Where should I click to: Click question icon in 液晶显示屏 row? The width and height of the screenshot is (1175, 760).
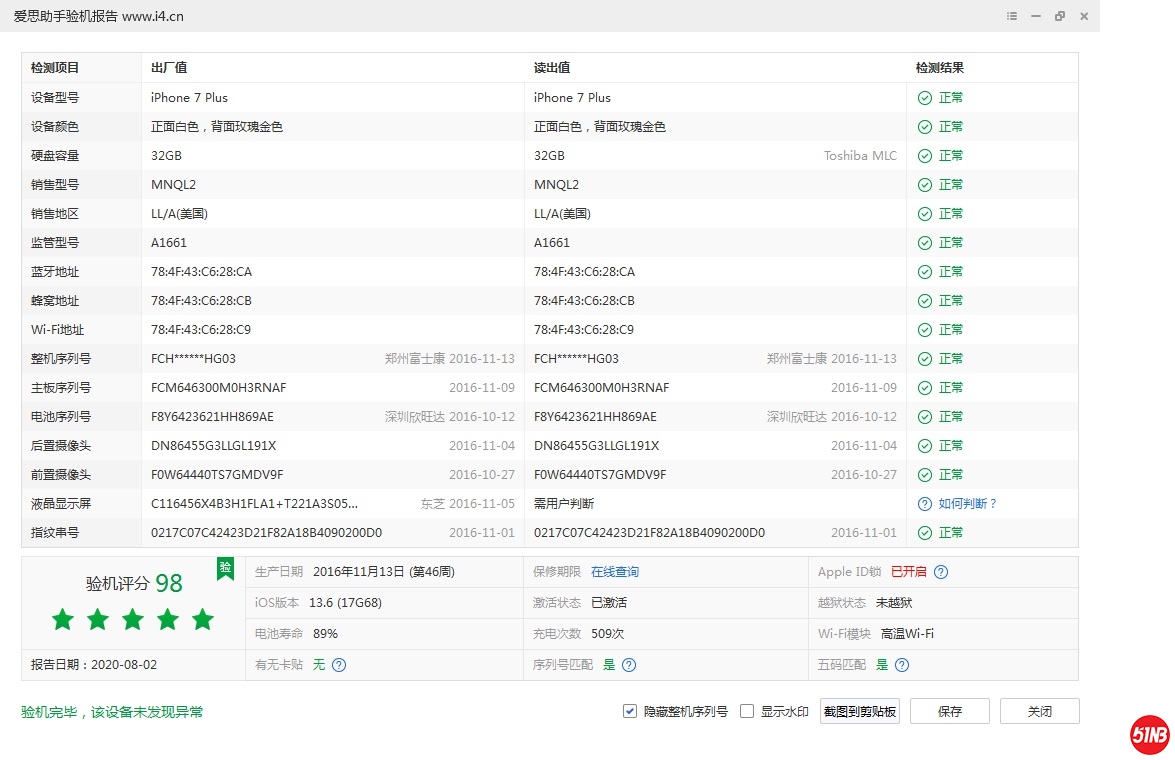925,504
